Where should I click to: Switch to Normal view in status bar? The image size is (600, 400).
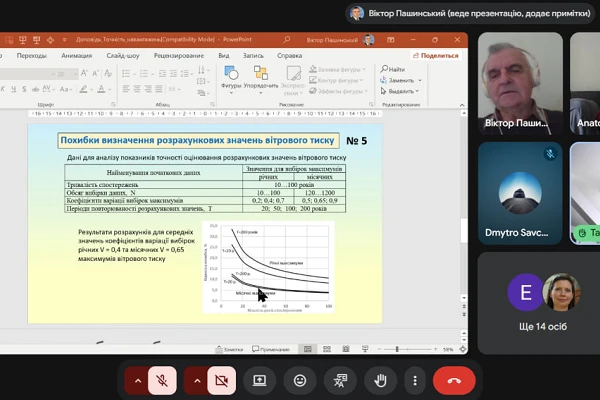[x=308, y=349]
